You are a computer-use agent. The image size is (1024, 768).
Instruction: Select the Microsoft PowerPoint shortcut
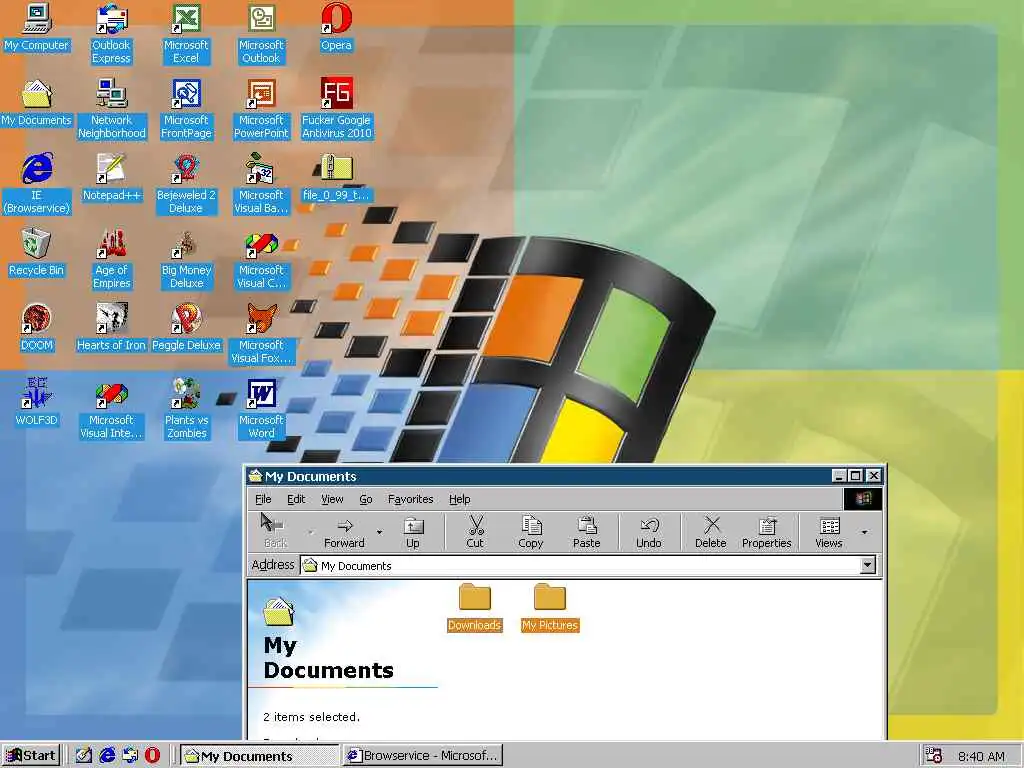pos(261,109)
